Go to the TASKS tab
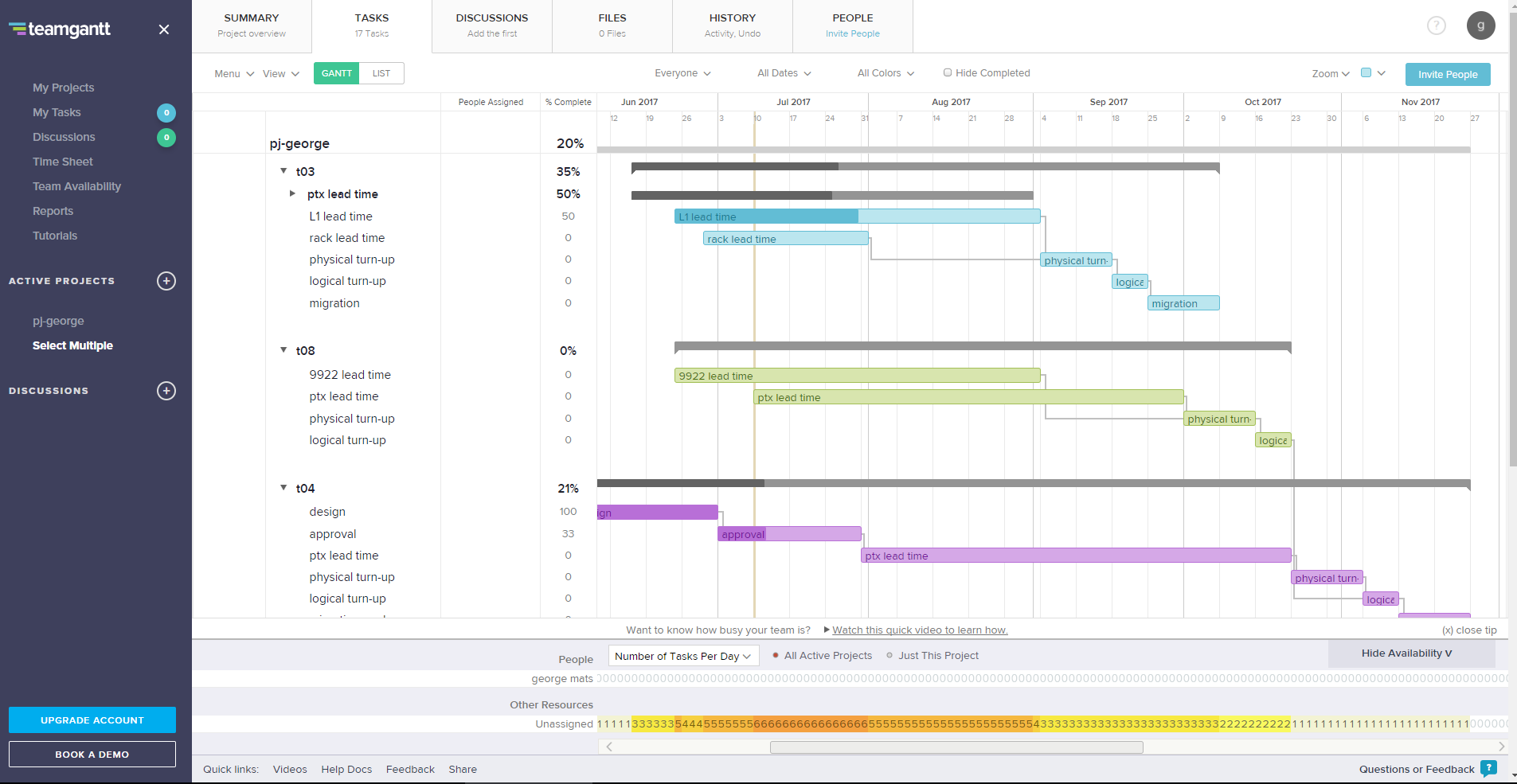Viewport: 1517px width, 784px height. click(x=372, y=25)
